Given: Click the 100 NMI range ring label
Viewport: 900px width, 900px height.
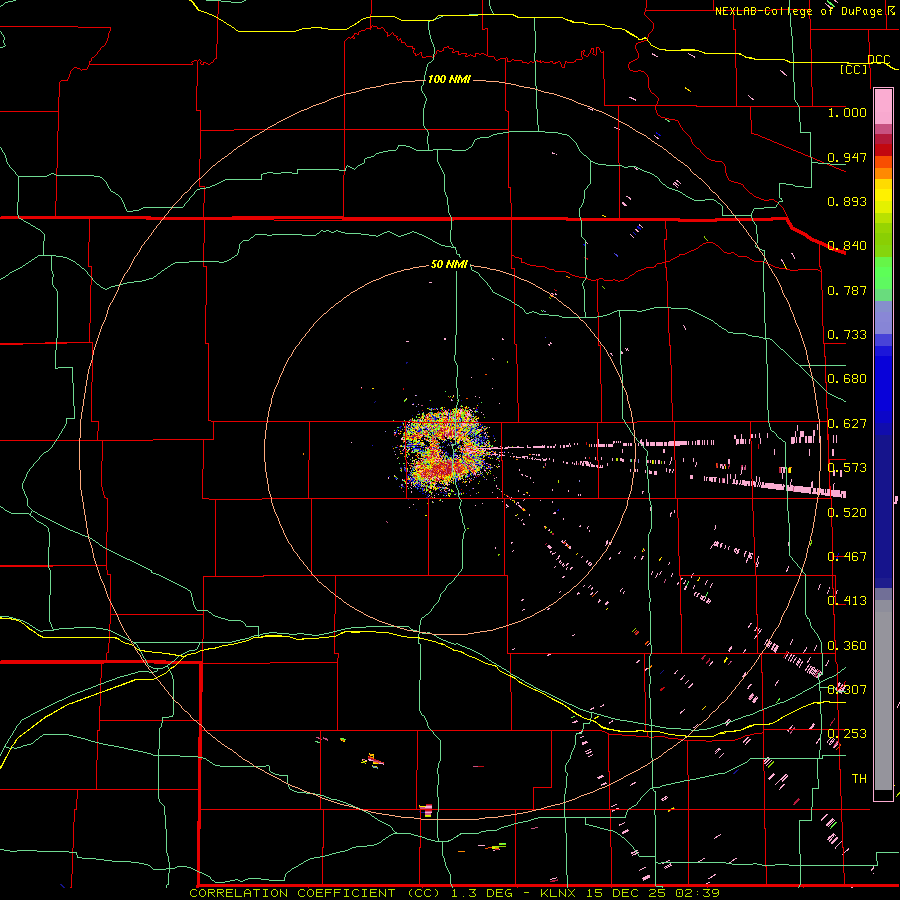Looking at the screenshot, I should coord(449,79).
